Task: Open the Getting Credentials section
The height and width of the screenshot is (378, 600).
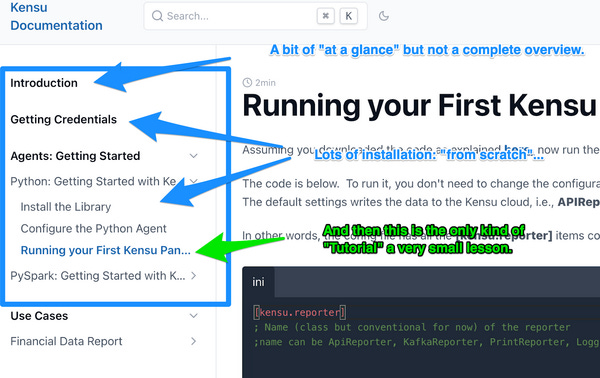Action: pyautogui.click(x=64, y=119)
